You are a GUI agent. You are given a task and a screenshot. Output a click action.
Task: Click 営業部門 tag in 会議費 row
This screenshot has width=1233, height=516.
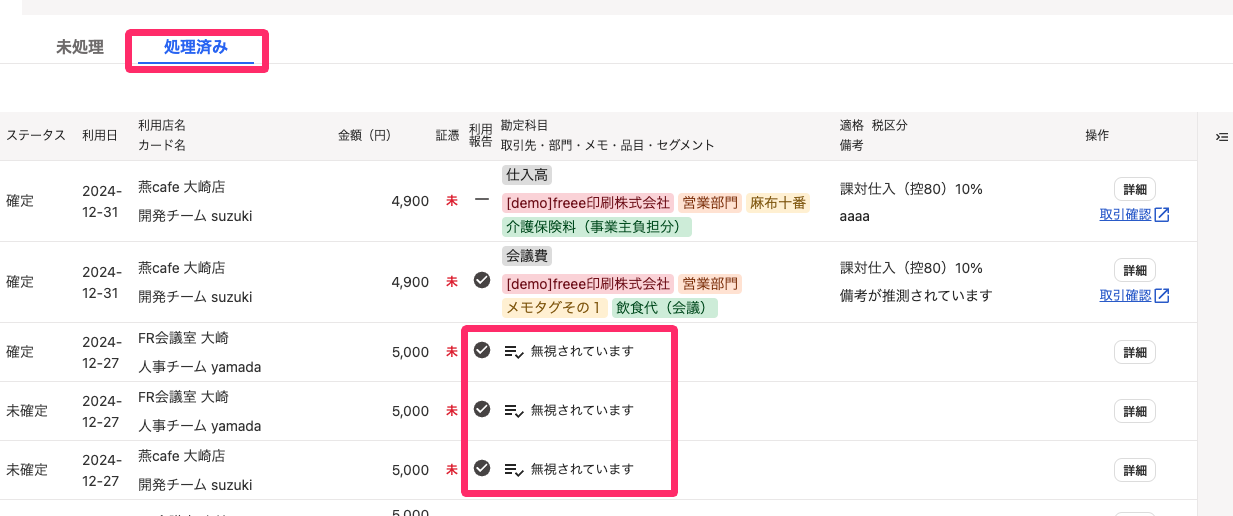click(710, 283)
